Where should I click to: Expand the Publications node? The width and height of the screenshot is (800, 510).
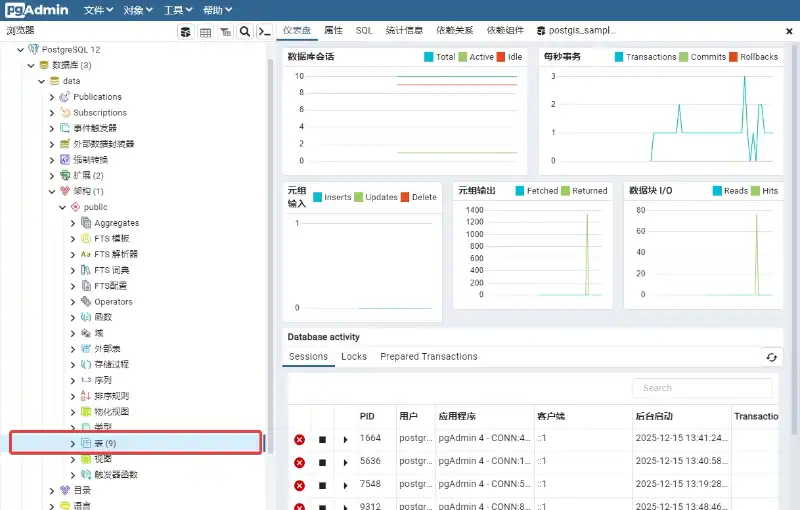(x=52, y=97)
